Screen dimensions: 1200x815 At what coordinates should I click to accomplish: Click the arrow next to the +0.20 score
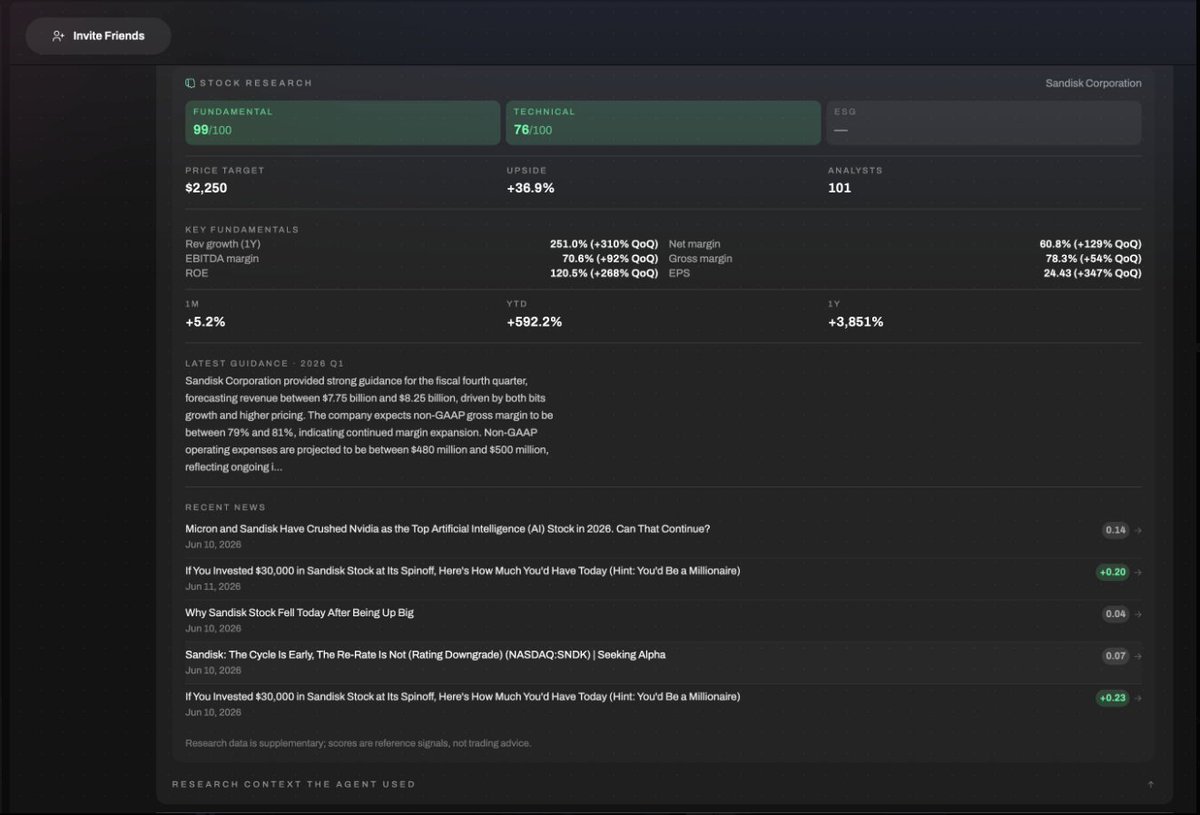tap(1137, 572)
